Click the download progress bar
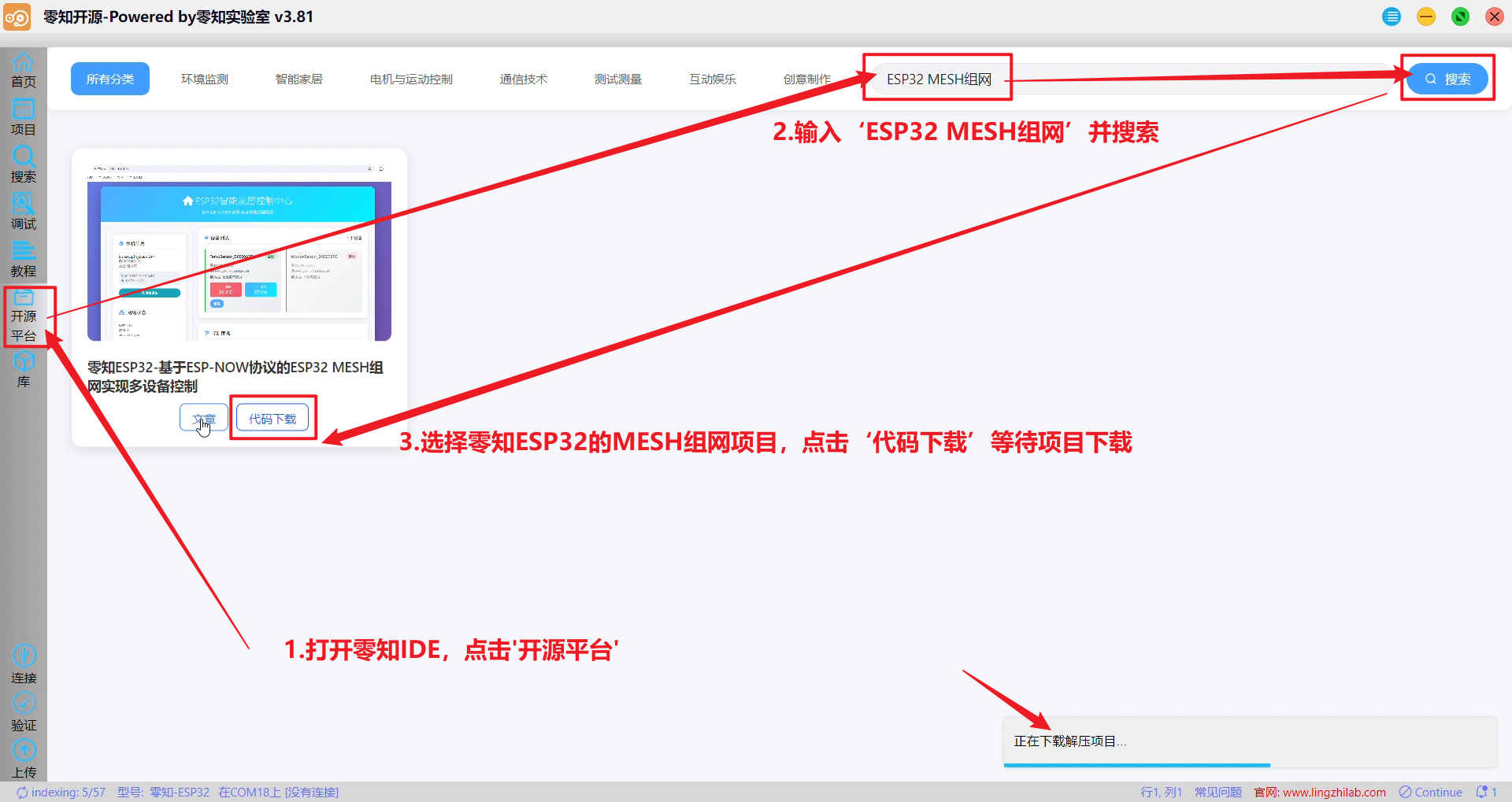1512x802 pixels. coord(1249,765)
